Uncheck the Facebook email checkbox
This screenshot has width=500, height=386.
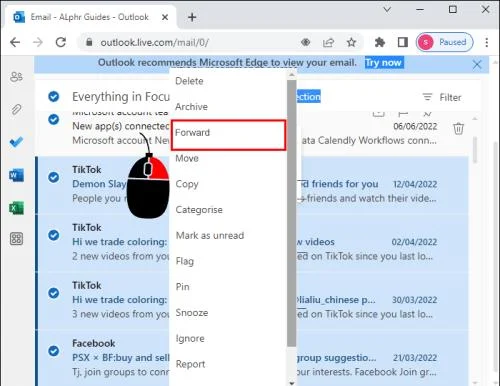pos(54,351)
